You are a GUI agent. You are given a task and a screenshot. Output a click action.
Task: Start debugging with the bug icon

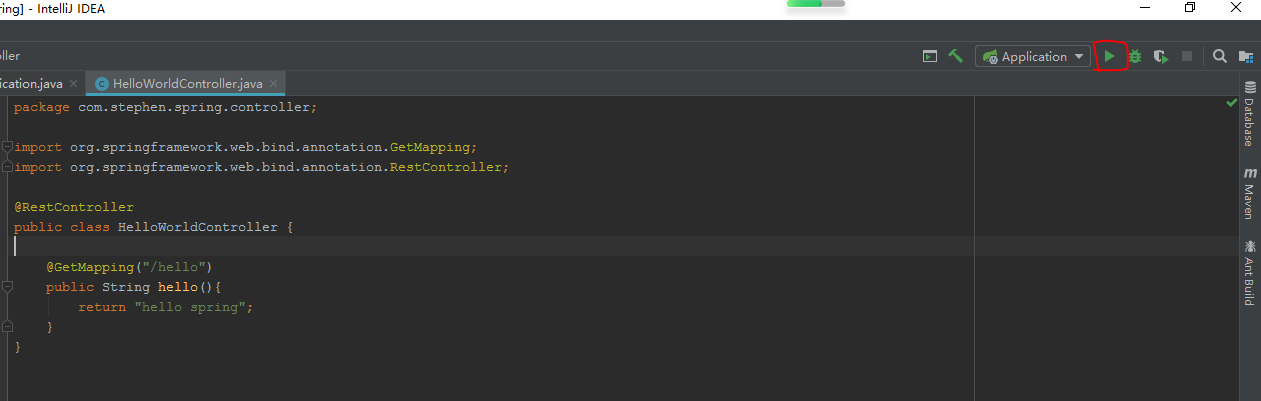[x=1135, y=57]
